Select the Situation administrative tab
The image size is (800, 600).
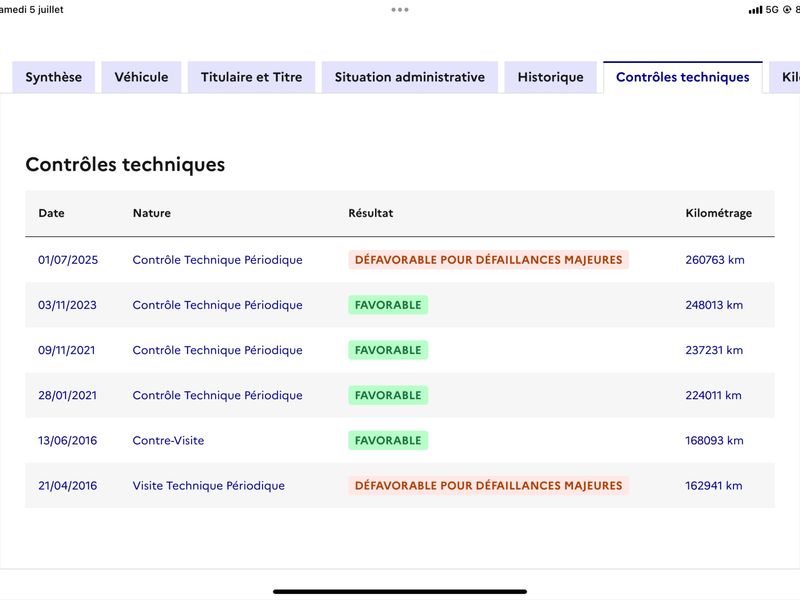tap(410, 77)
